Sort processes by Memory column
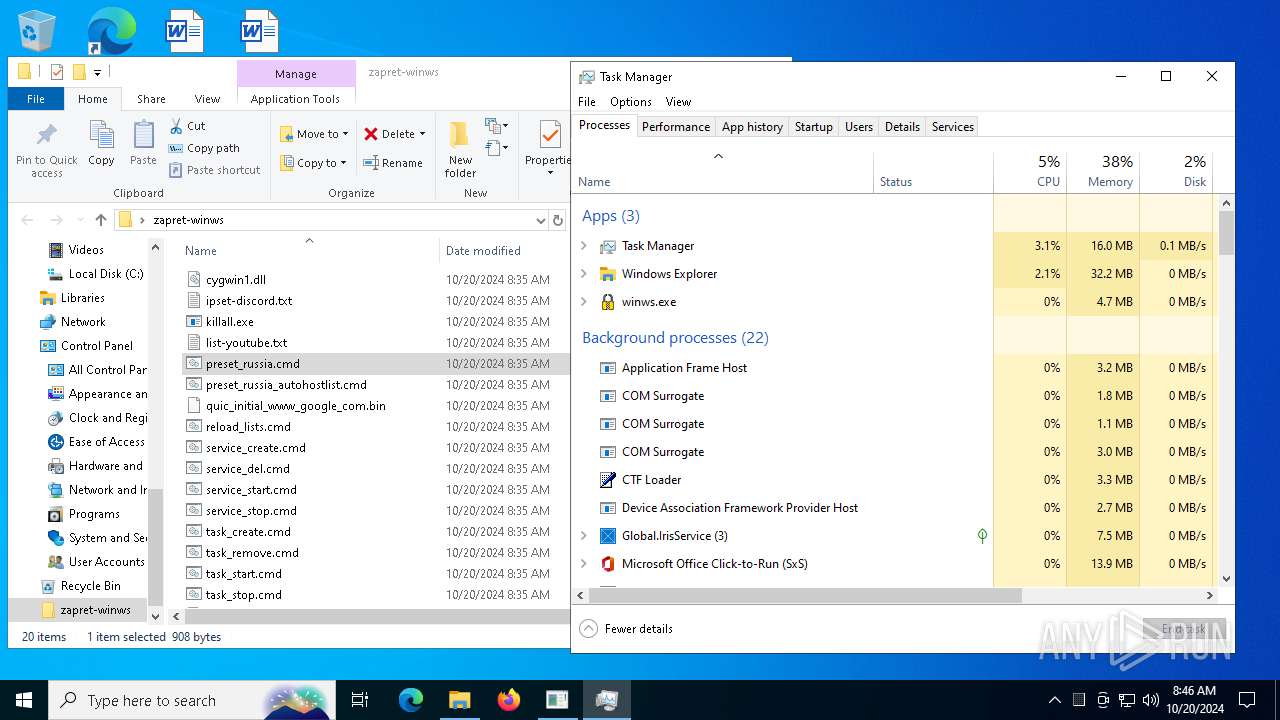The width and height of the screenshot is (1280, 720). click(x=1103, y=171)
